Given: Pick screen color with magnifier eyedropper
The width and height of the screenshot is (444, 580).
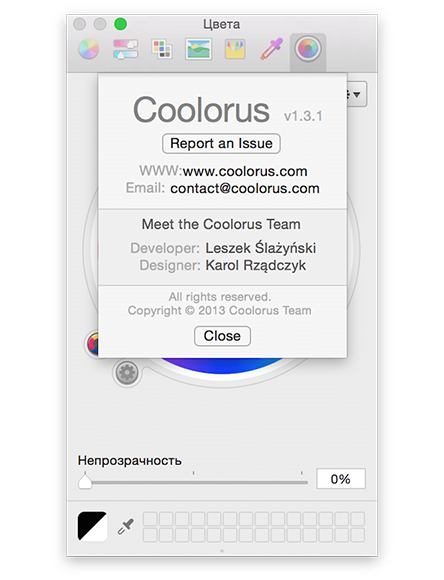Looking at the screenshot, I should click(126, 526).
